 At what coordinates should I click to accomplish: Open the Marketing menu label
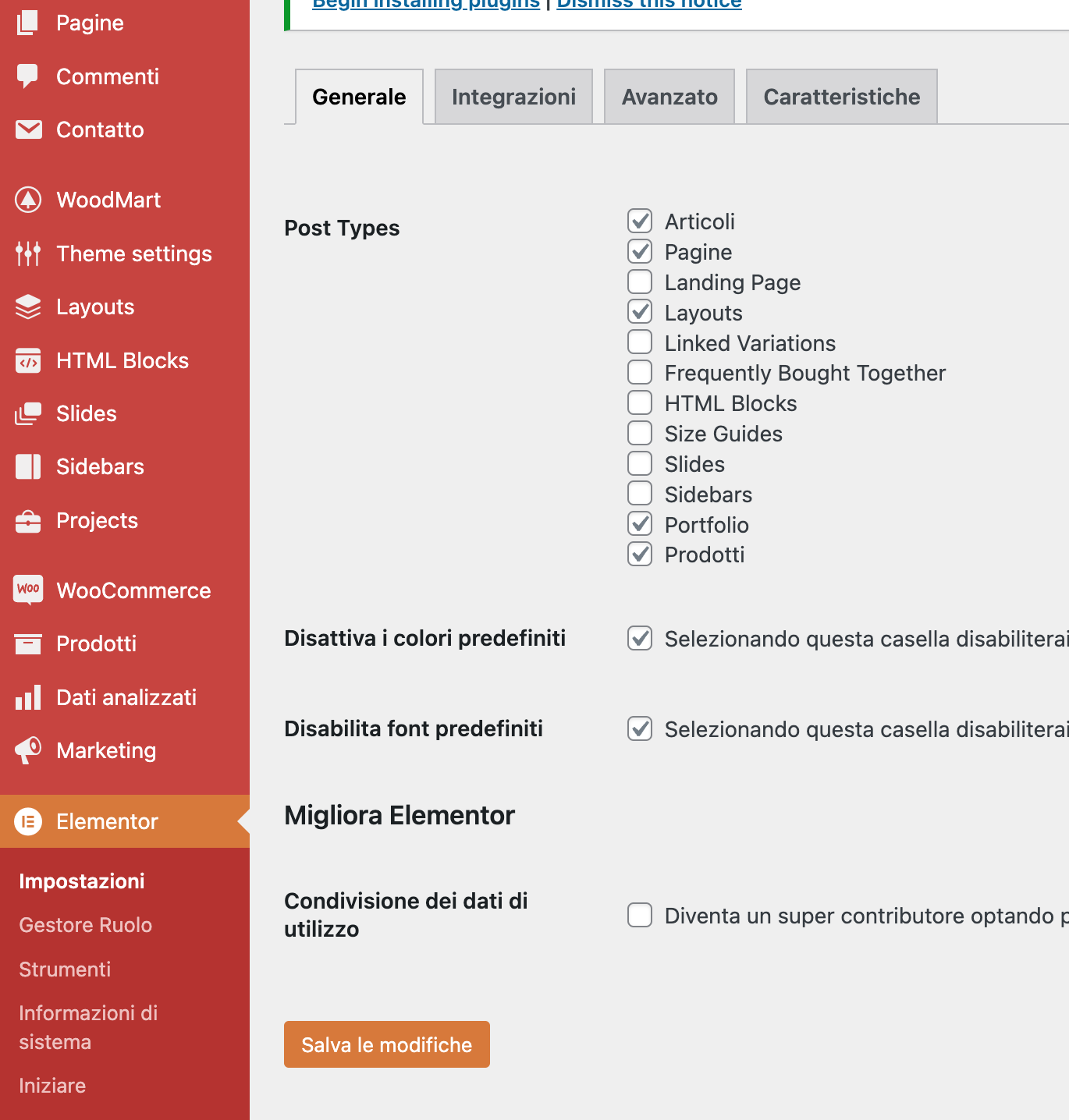click(x=106, y=750)
